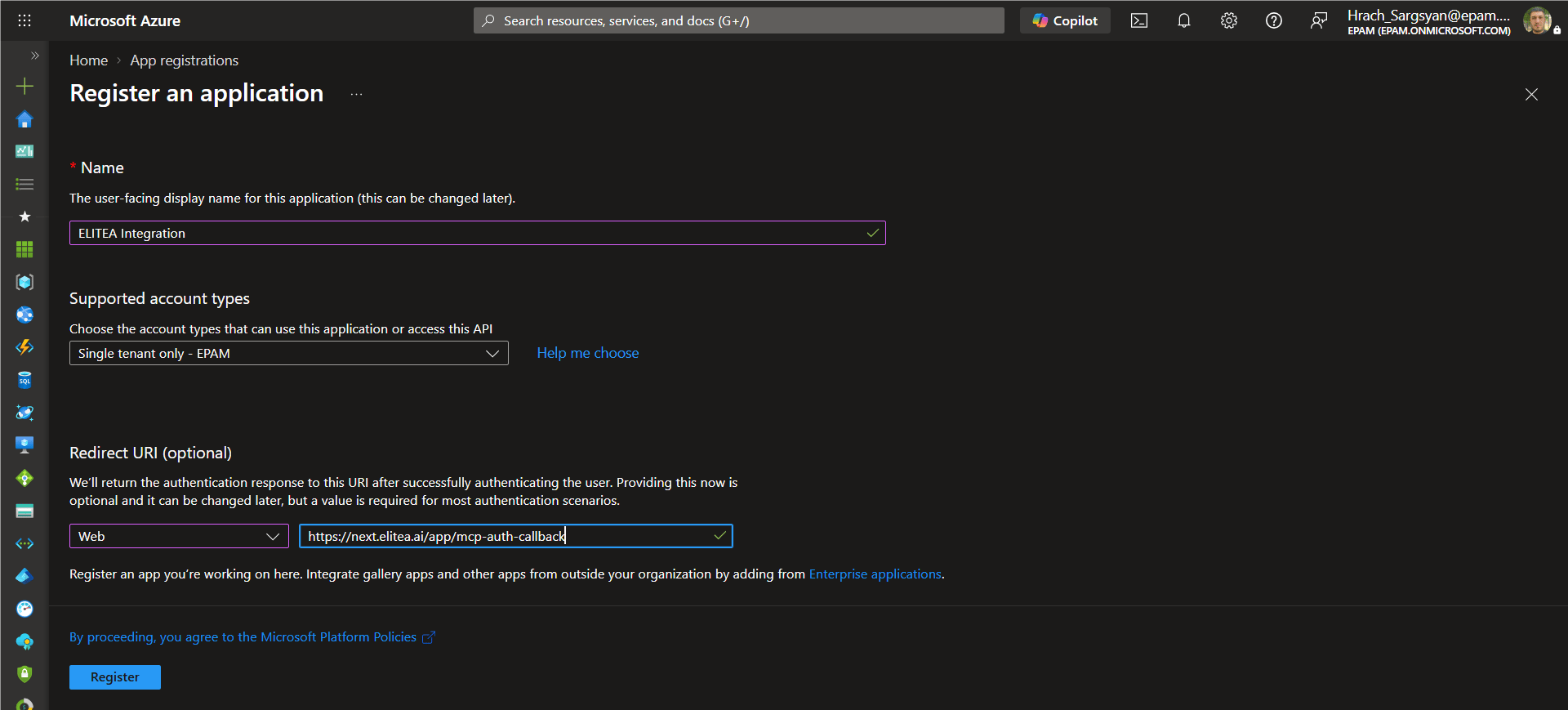Expand the left sidebar menu
This screenshot has height=710, width=1568.
point(34,56)
